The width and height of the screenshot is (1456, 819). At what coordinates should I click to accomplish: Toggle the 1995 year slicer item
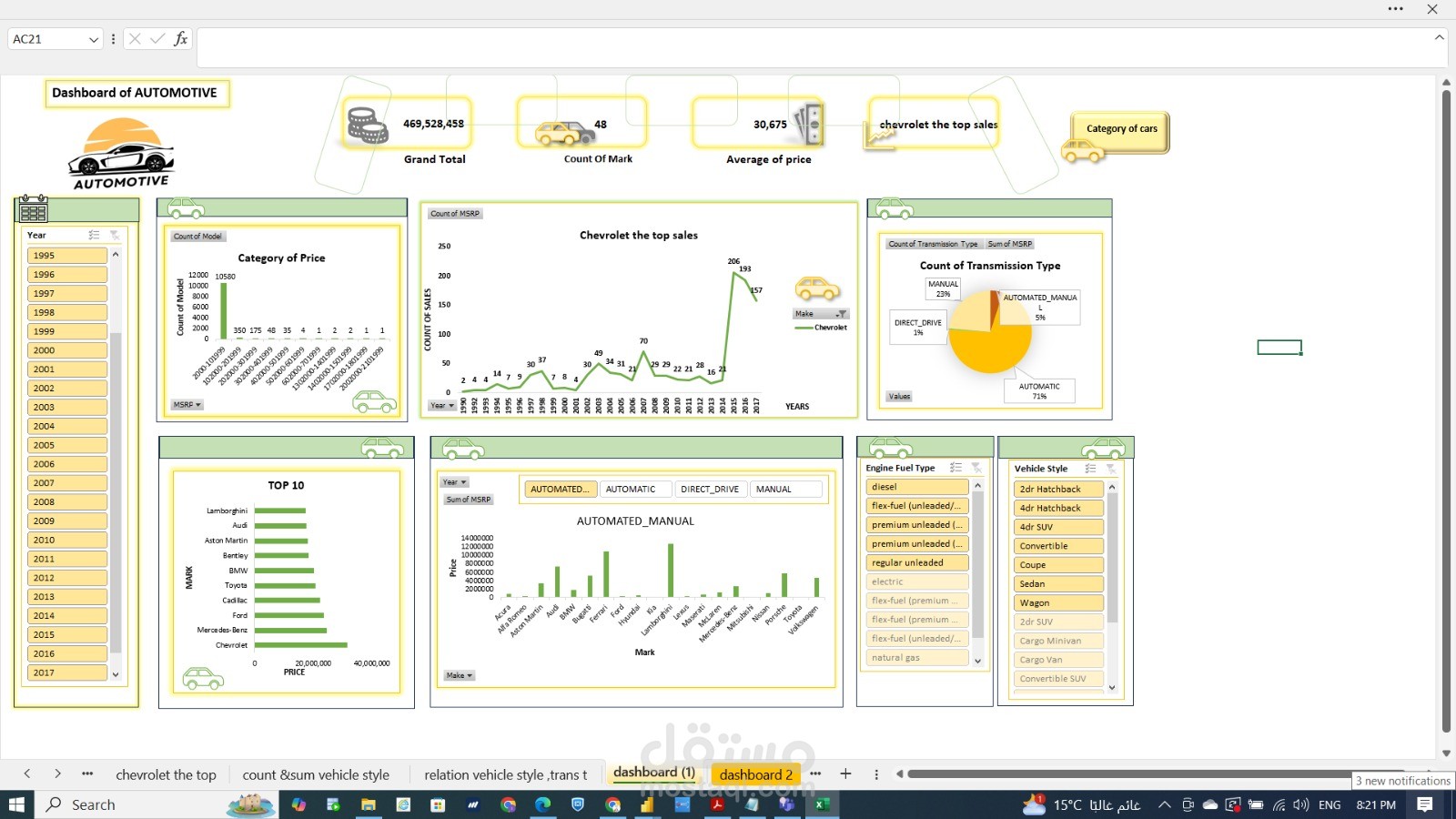67,256
